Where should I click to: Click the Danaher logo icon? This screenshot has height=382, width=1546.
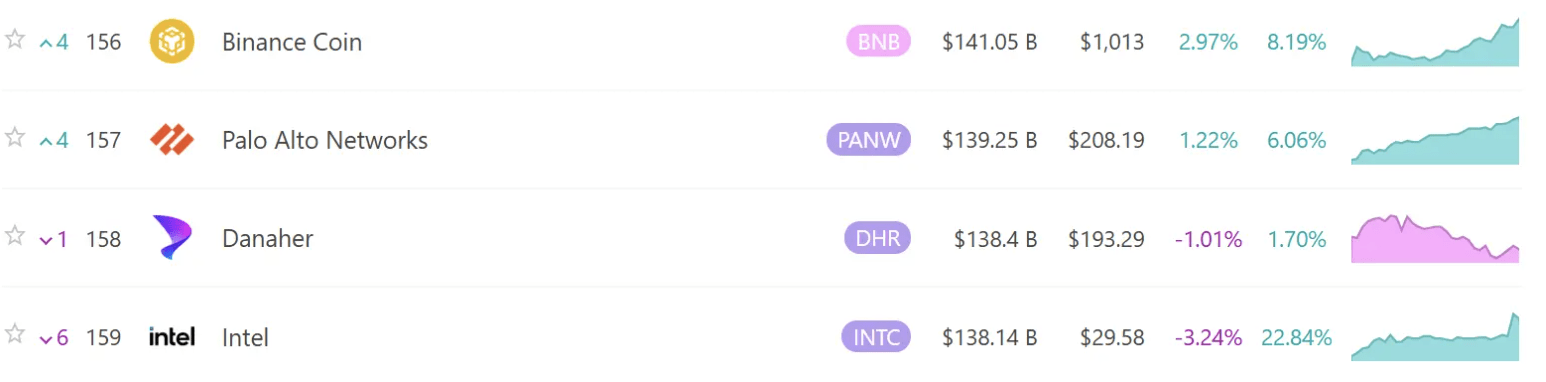pos(171,238)
